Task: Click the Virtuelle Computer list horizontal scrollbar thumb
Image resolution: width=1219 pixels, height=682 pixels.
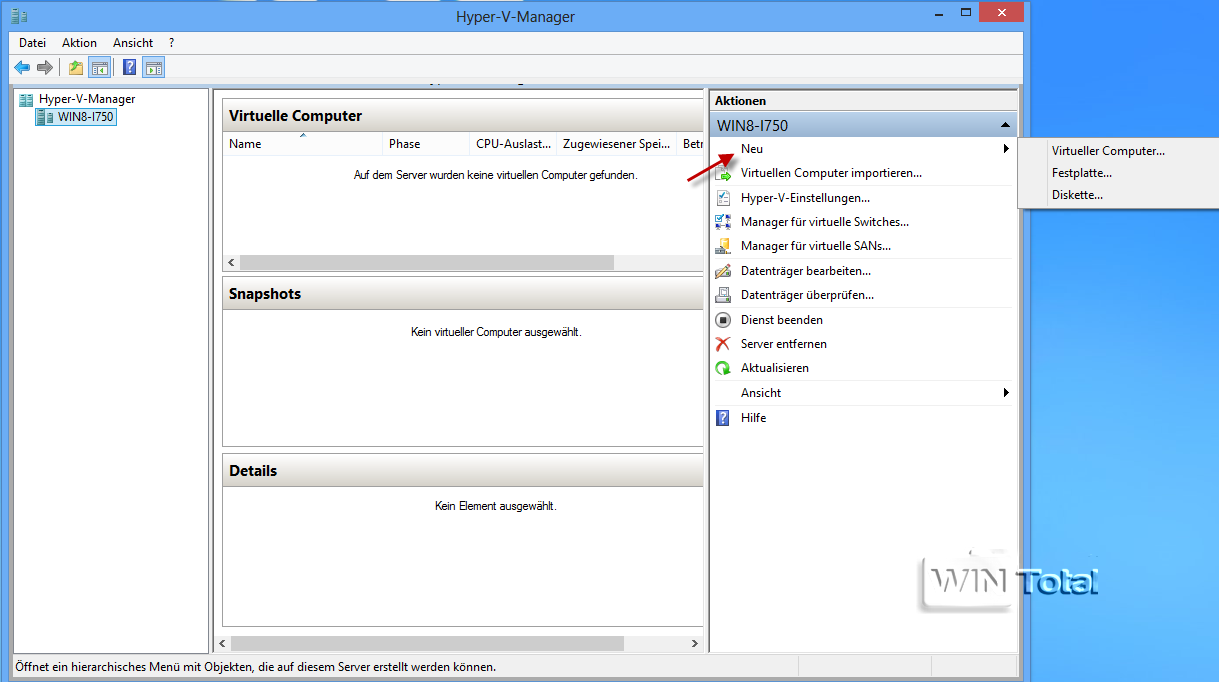Action: 426,262
